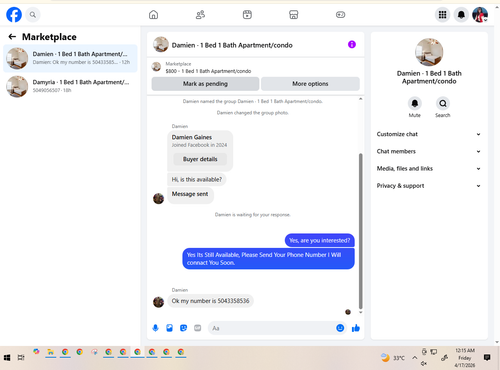Open the Marketplace storefront icon
This screenshot has height=370, width=500.
293,15
